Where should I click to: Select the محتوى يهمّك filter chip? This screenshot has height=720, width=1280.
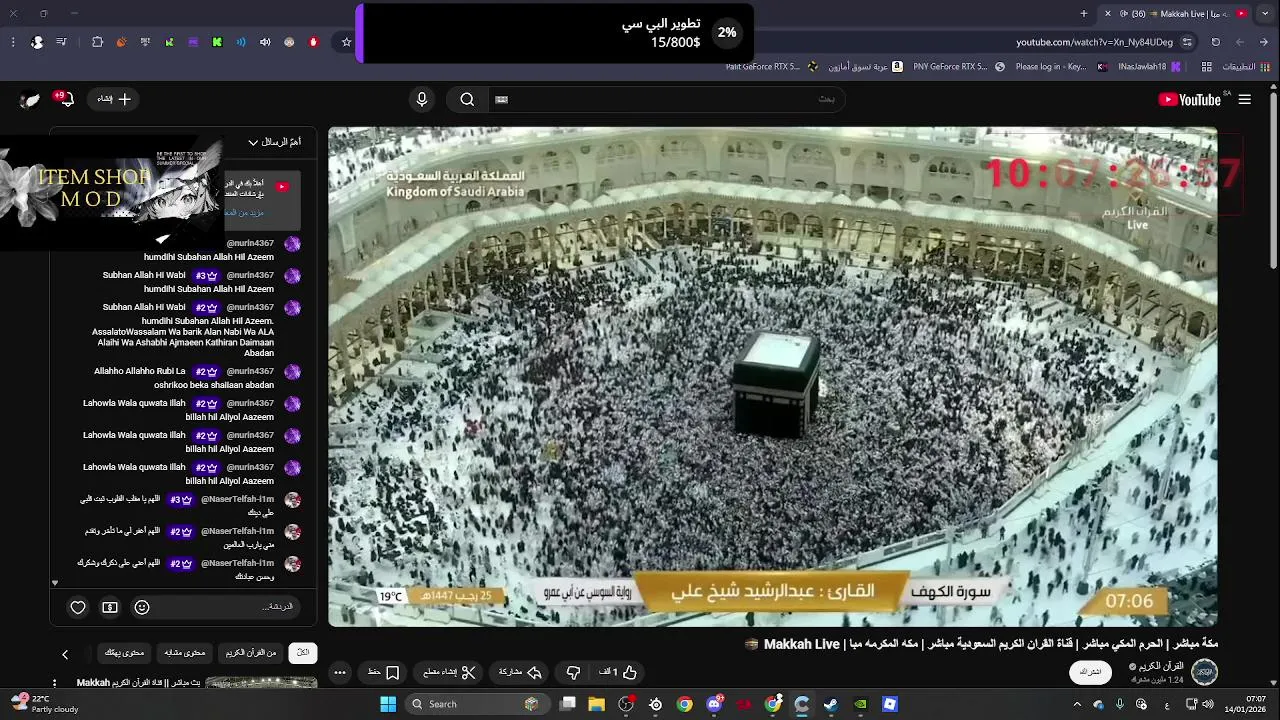pyautogui.click(x=125, y=653)
